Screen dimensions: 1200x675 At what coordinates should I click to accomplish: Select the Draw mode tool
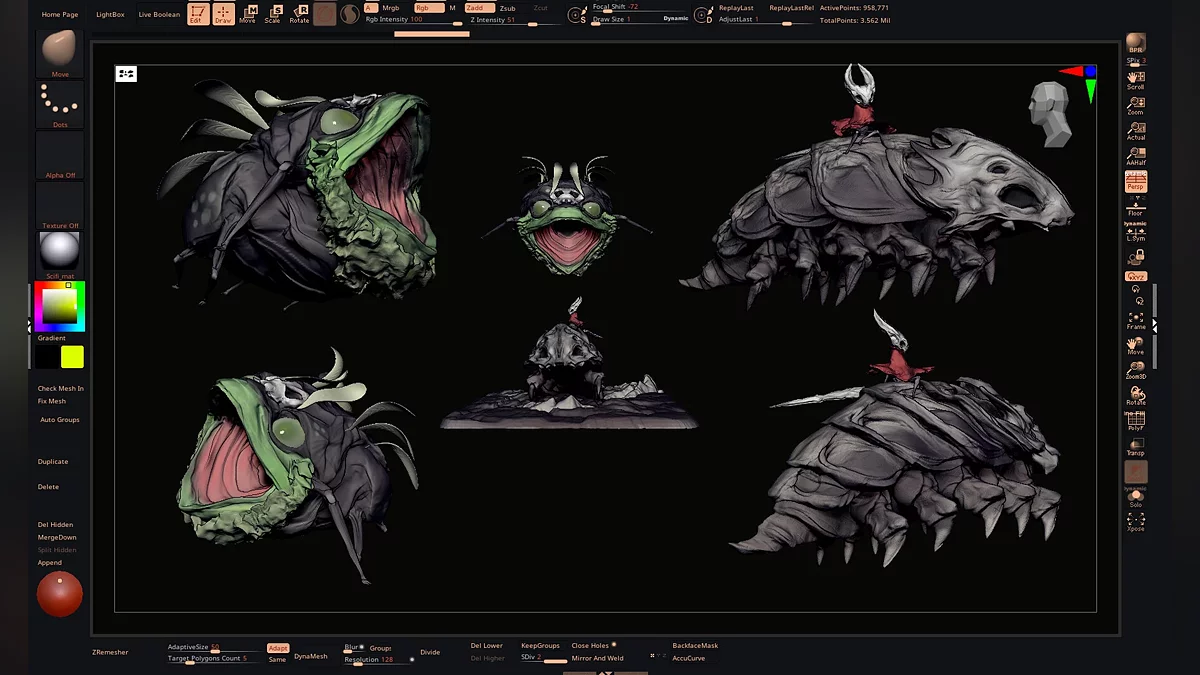coord(223,14)
